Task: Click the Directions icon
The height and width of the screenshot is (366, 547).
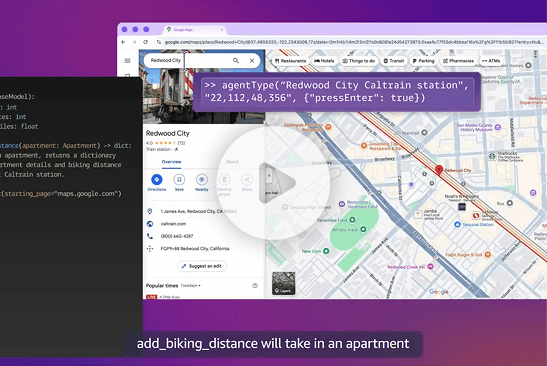Action: pos(157,180)
